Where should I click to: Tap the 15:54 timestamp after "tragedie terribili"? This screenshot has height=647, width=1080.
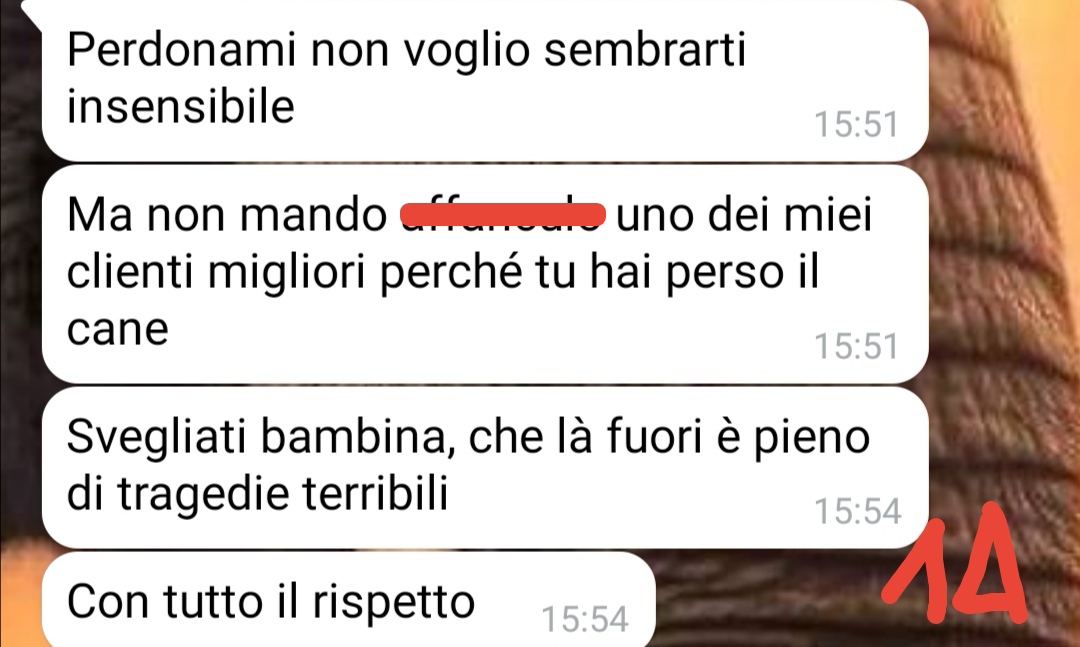point(858,511)
